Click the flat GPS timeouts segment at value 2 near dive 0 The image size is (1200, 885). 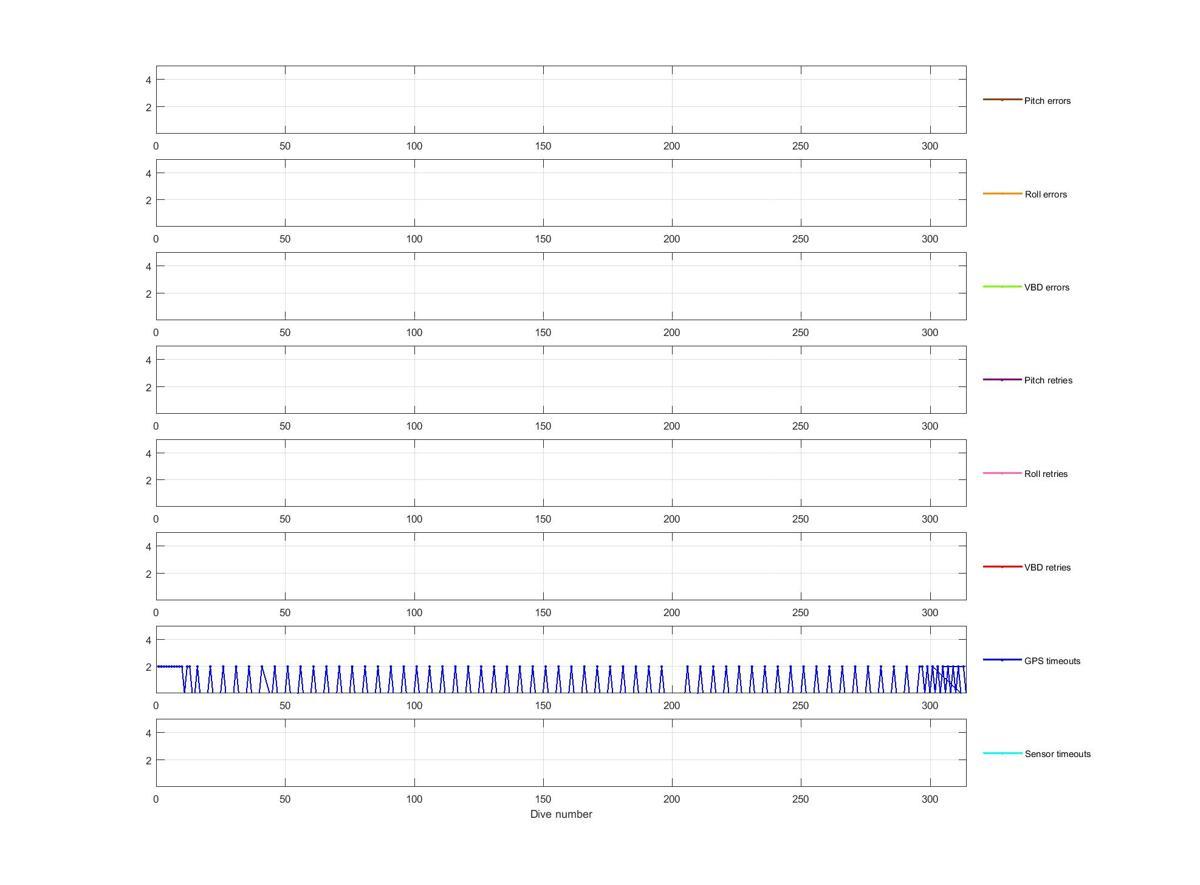coord(170,666)
